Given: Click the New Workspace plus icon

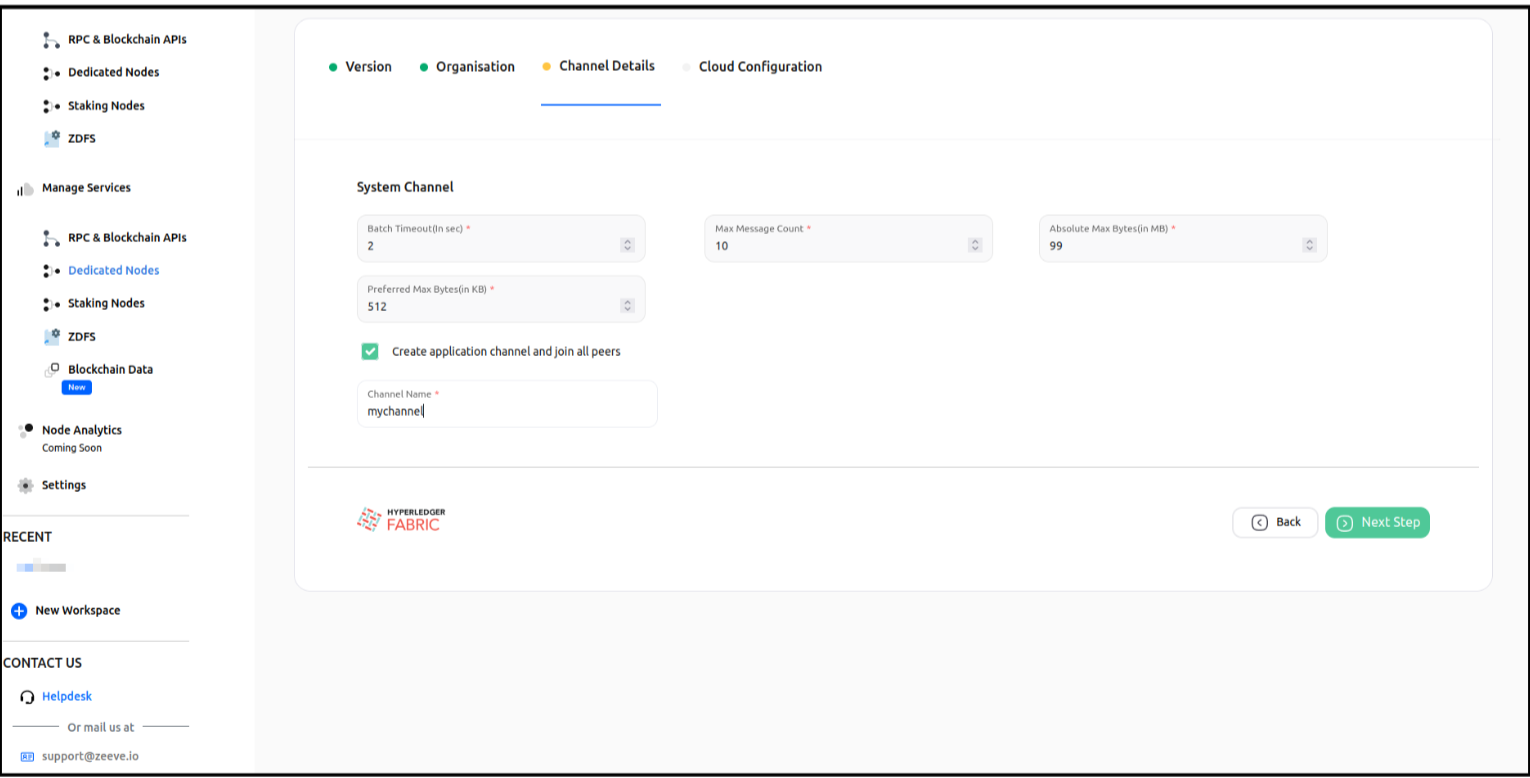Looking at the screenshot, I should (x=19, y=611).
